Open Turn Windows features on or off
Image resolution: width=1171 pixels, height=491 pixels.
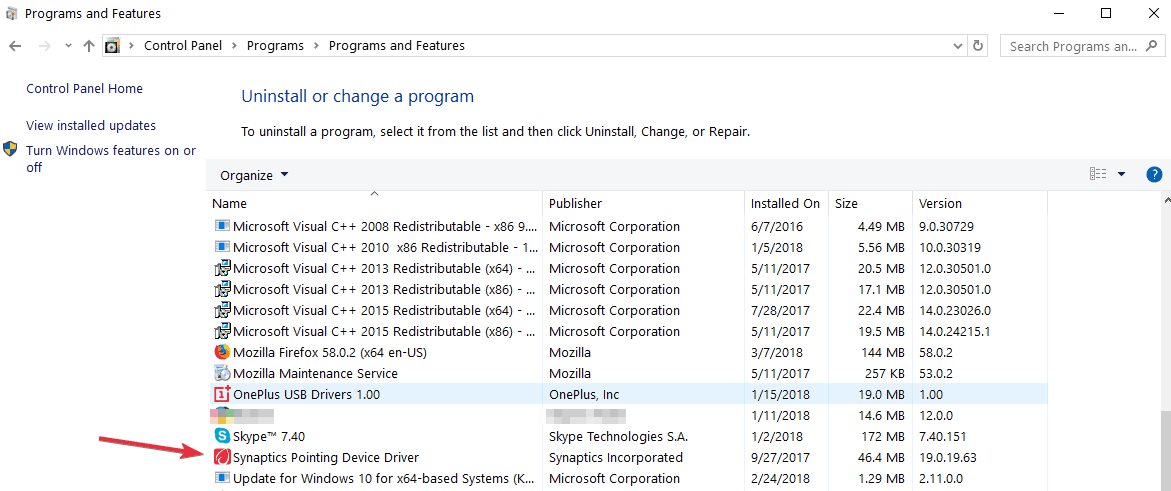tap(111, 158)
